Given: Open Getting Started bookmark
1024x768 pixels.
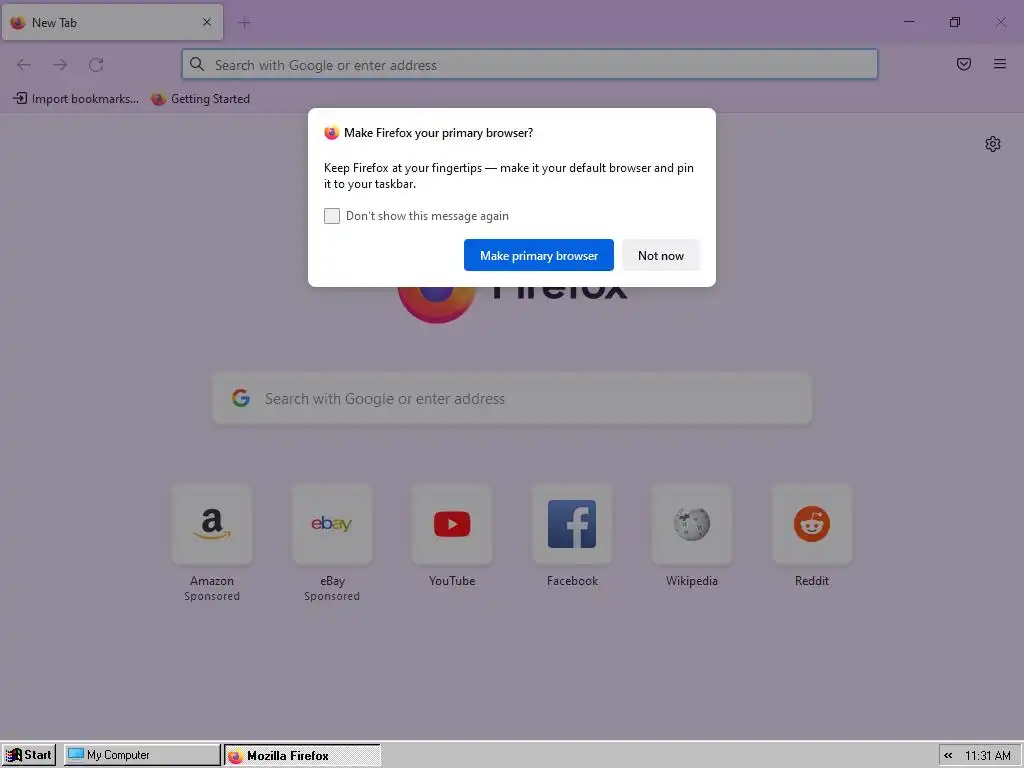Looking at the screenshot, I should pyautogui.click(x=200, y=99).
